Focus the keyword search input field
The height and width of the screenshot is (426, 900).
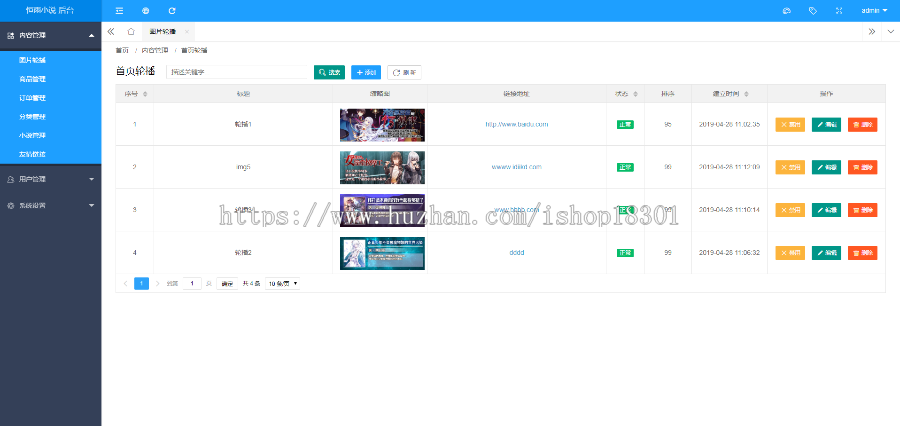237,72
